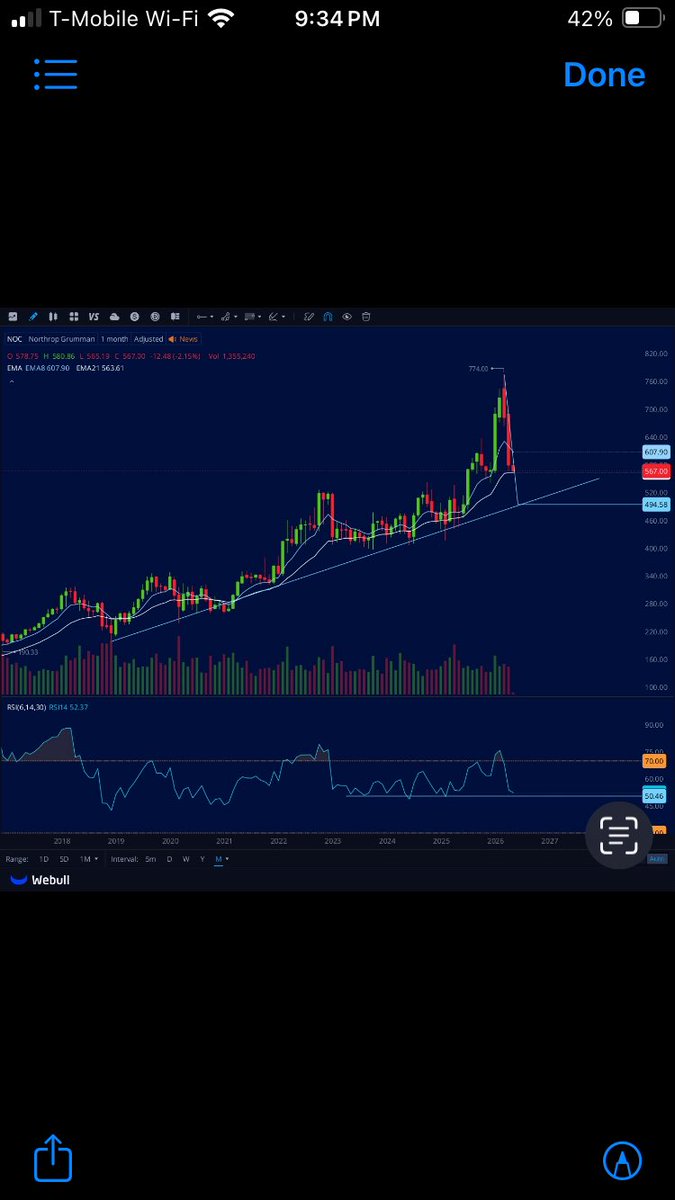Select the W weekly interval

(186, 859)
